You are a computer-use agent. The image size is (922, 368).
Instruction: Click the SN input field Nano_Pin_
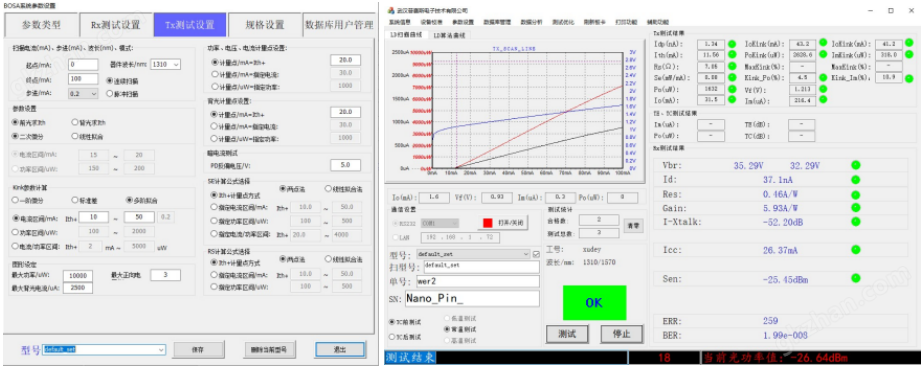point(472,299)
